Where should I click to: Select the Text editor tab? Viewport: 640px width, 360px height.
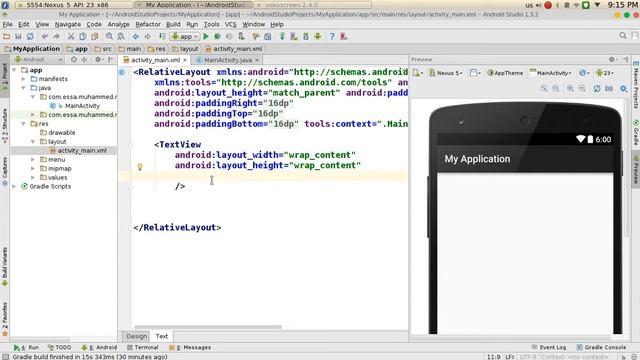click(162, 336)
